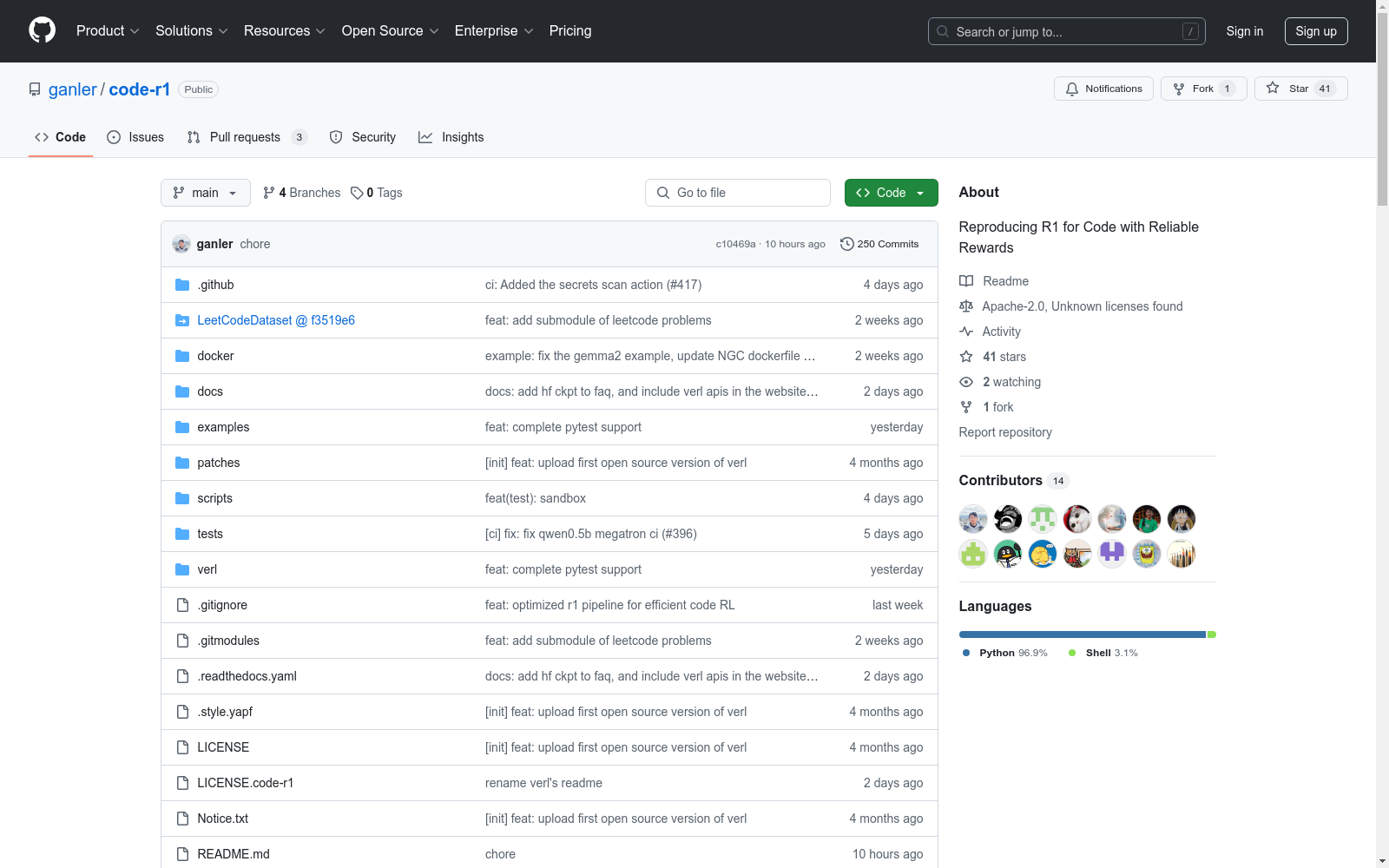The width and height of the screenshot is (1389, 868).
Task: Click the .gitignore file icon
Action: point(182,605)
